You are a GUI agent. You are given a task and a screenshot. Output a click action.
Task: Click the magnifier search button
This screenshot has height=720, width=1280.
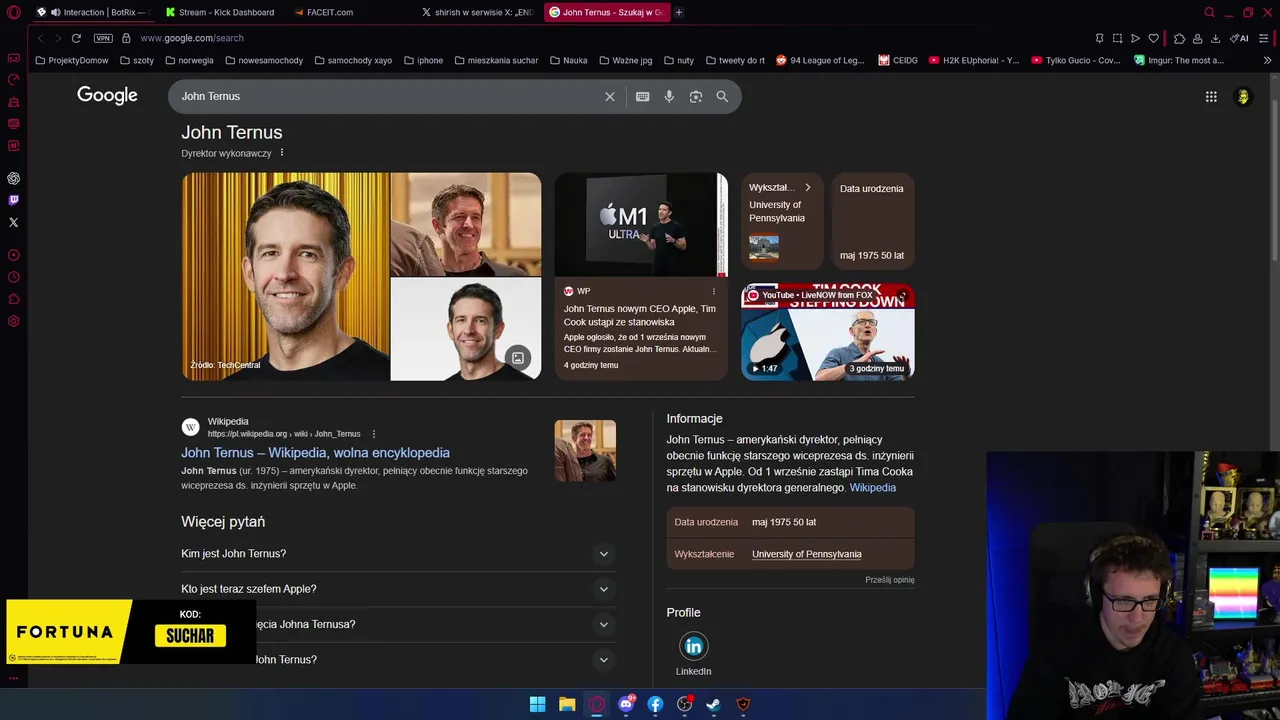[x=722, y=96]
